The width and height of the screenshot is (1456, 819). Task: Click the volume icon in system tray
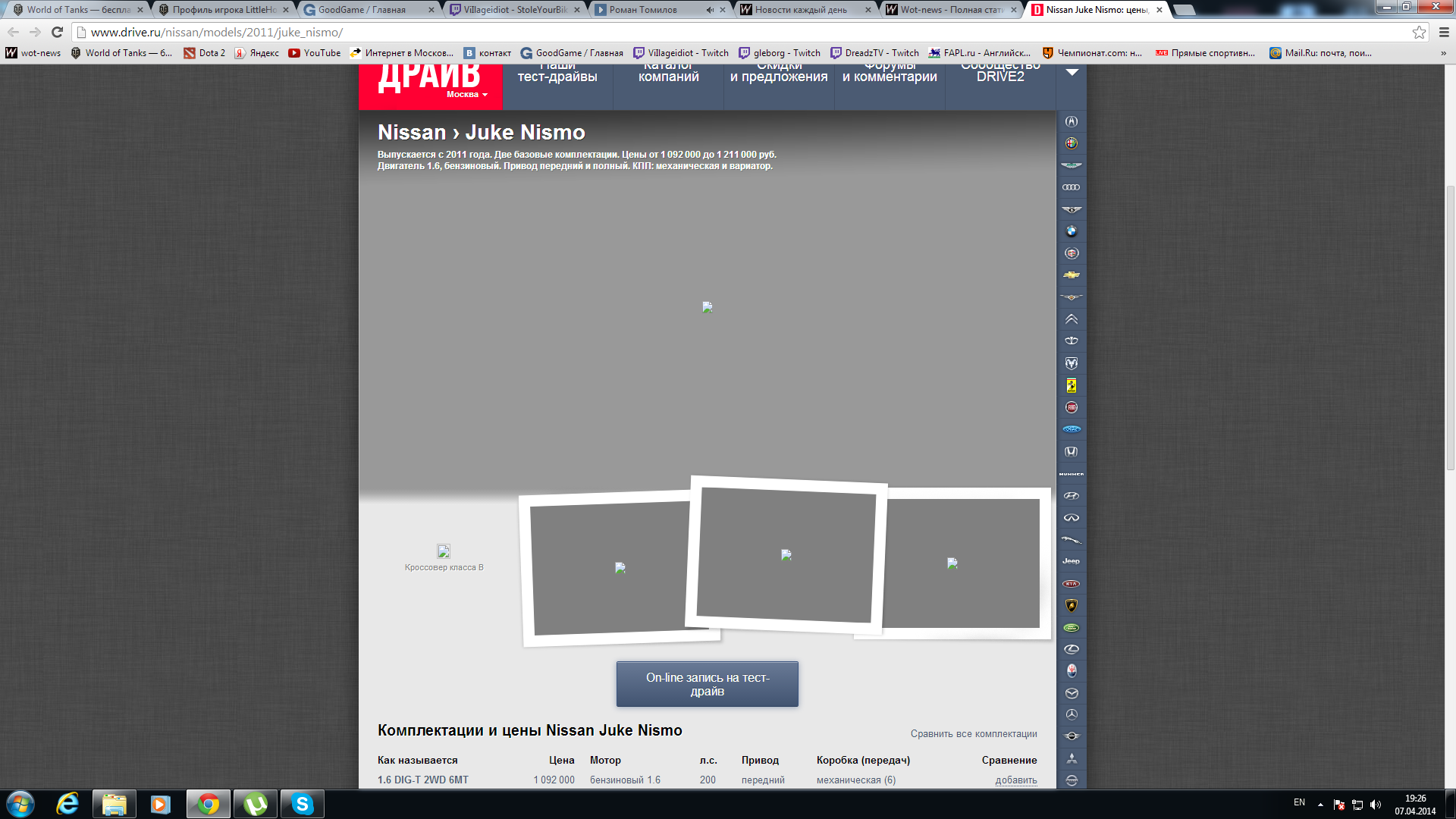(1376, 805)
